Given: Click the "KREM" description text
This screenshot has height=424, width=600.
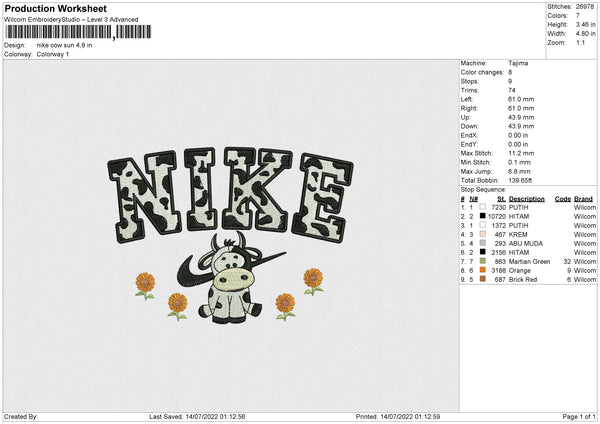Looking at the screenshot, I should tap(518, 234).
